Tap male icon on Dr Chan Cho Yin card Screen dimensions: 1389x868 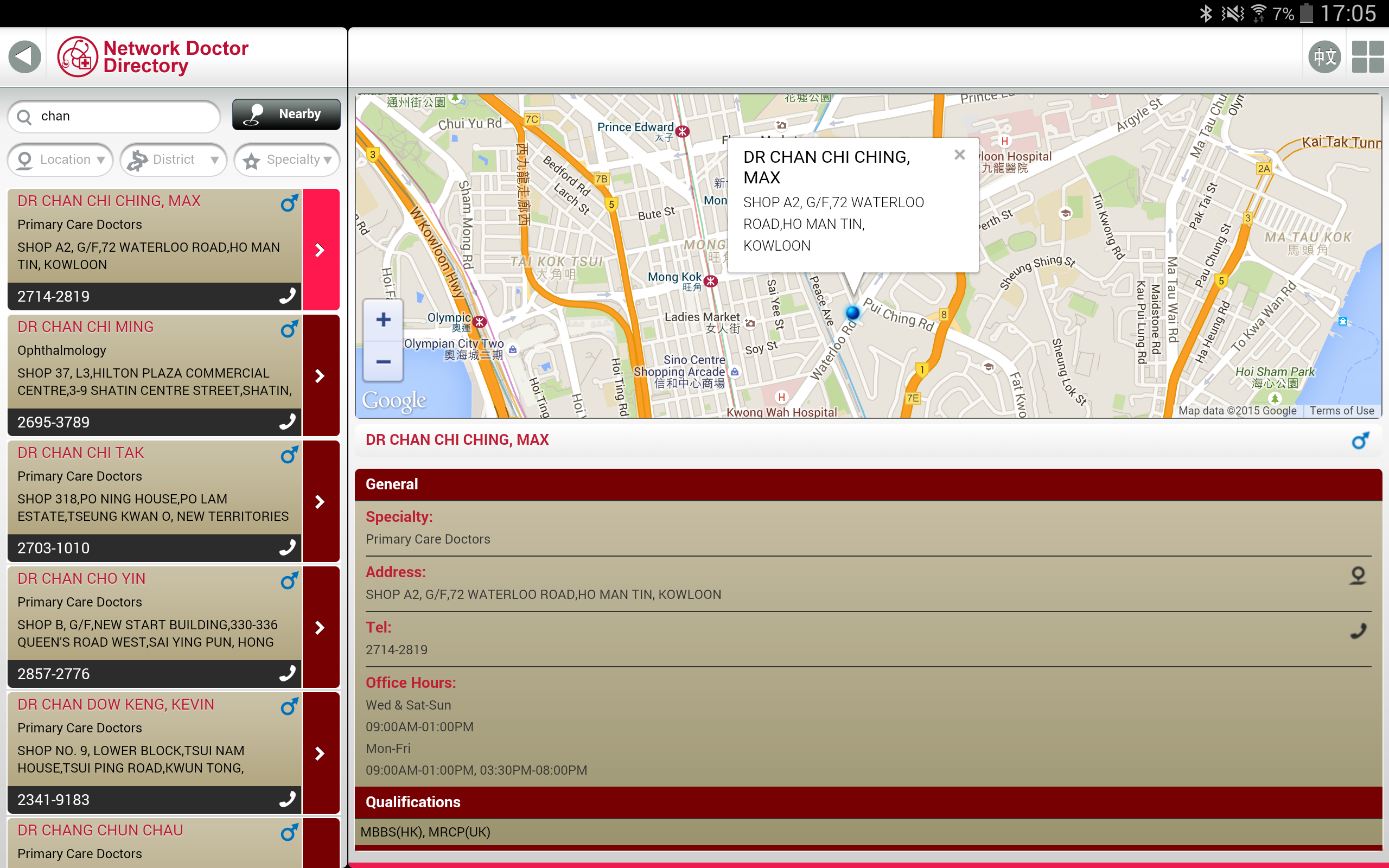click(289, 580)
